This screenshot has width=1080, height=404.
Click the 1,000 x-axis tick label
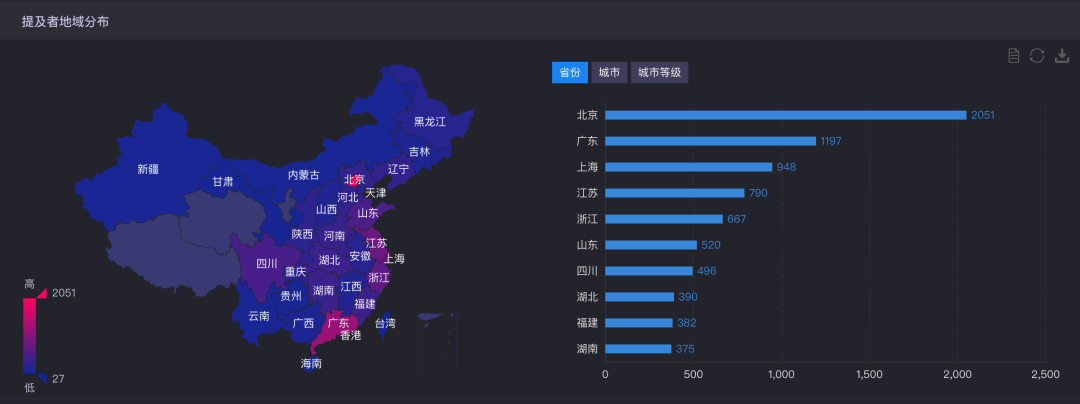click(781, 374)
